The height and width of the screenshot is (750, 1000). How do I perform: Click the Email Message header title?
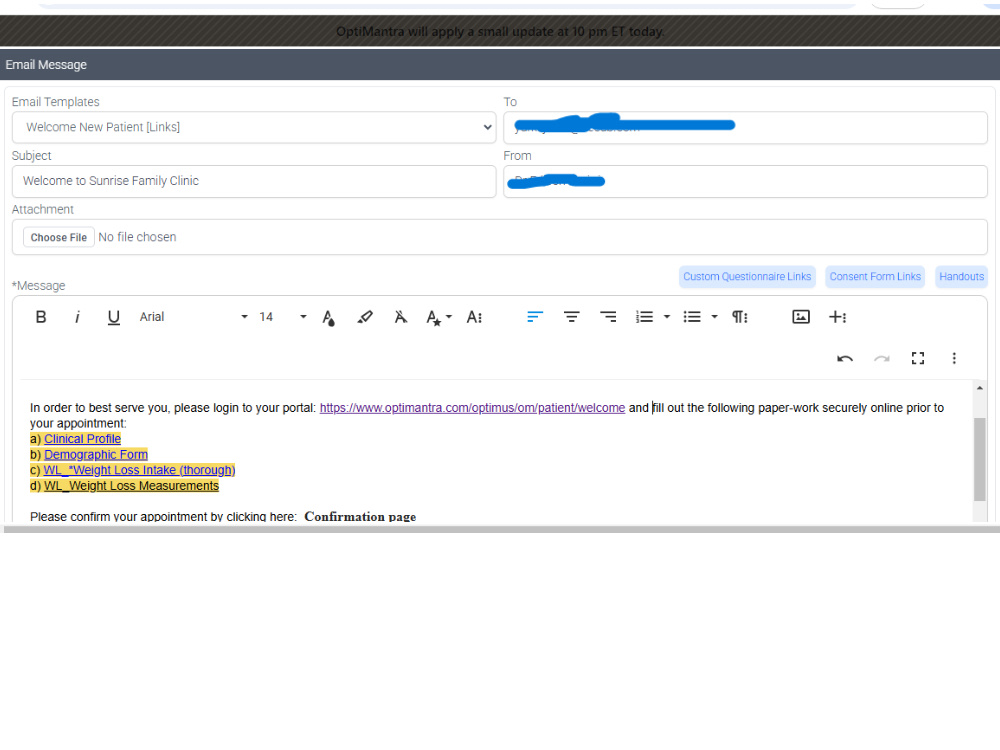46,65
